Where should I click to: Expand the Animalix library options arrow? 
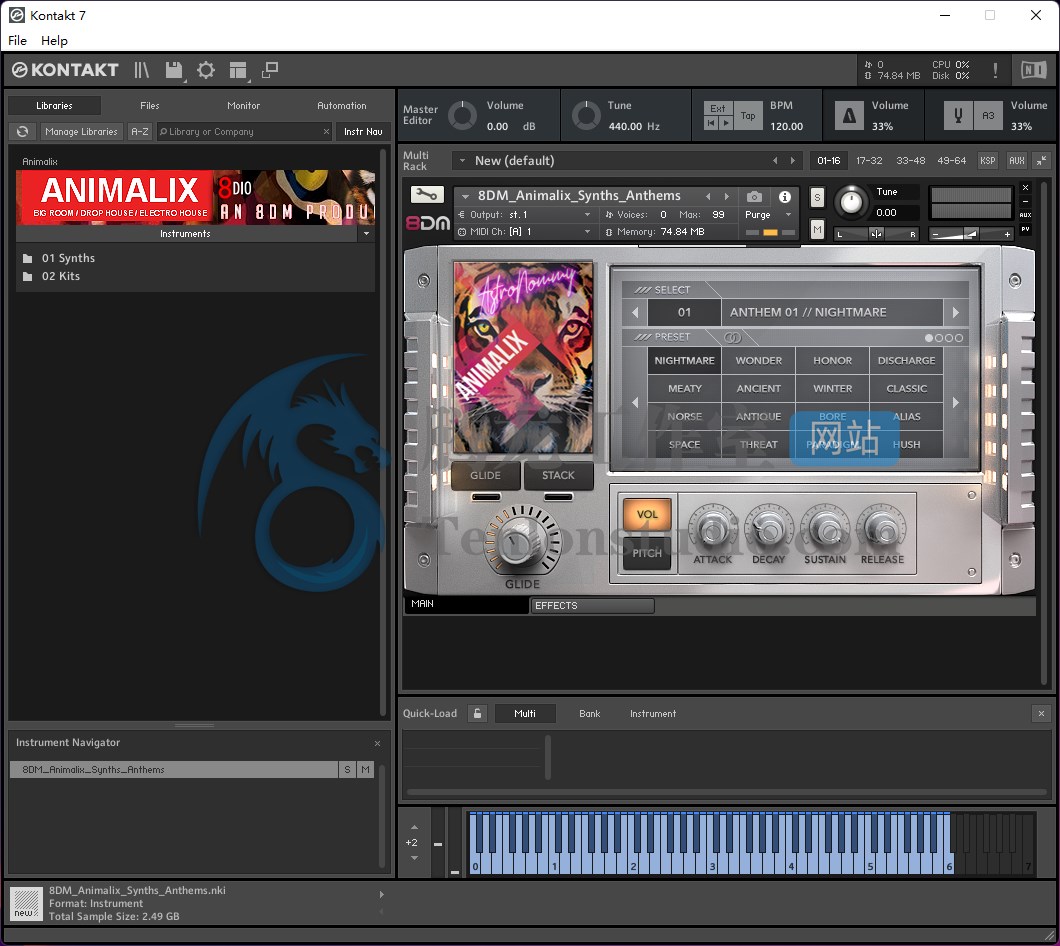(366, 234)
